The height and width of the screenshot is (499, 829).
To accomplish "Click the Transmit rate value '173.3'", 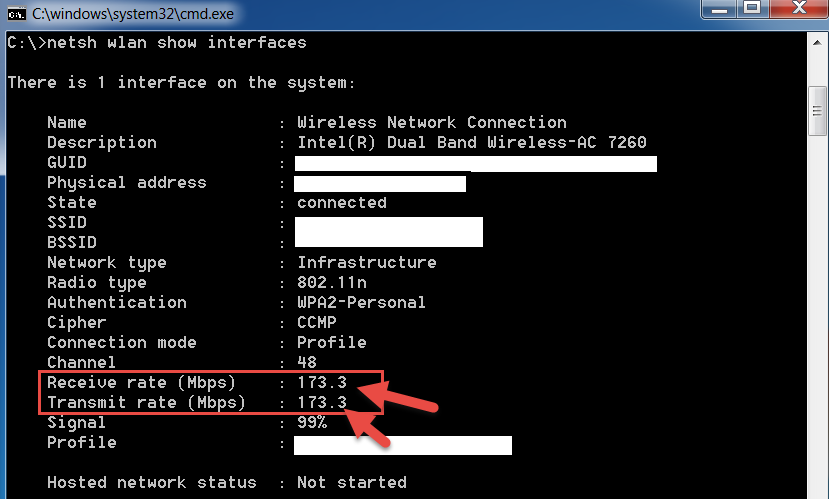I will point(321,403).
